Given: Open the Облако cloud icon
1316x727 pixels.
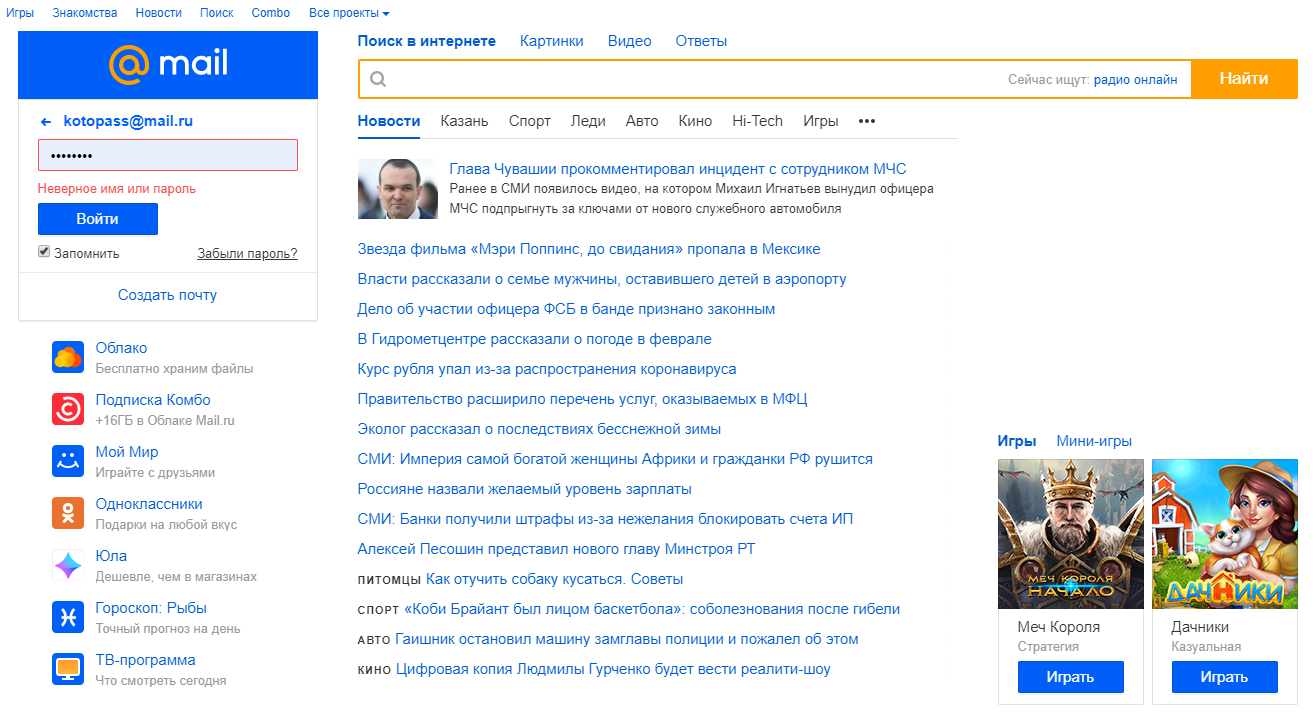Looking at the screenshot, I should click(68, 357).
